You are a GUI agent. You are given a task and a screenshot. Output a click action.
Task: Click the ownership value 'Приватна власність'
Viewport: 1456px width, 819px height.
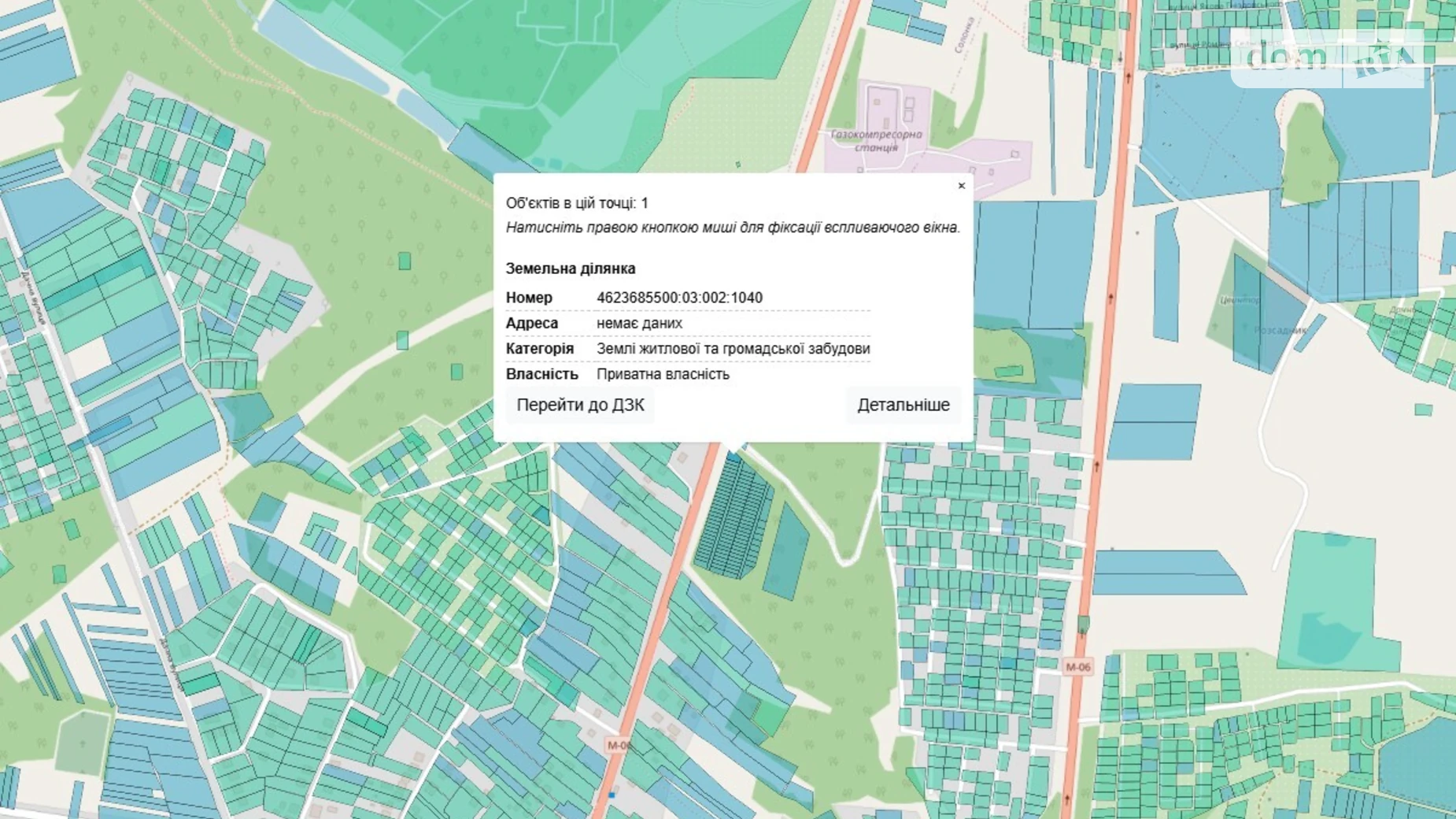[663, 374]
